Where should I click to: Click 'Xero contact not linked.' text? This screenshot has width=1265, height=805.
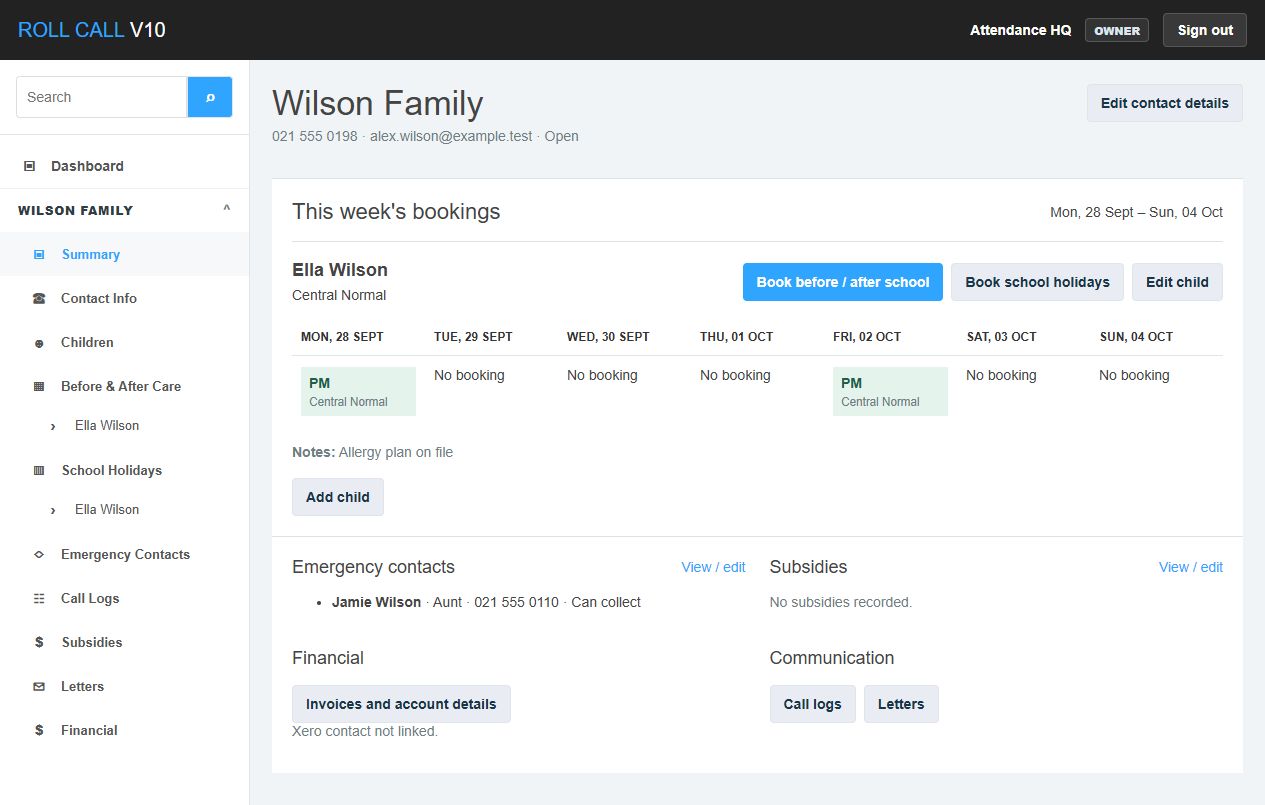pyautogui.click(x=365, y=731)
